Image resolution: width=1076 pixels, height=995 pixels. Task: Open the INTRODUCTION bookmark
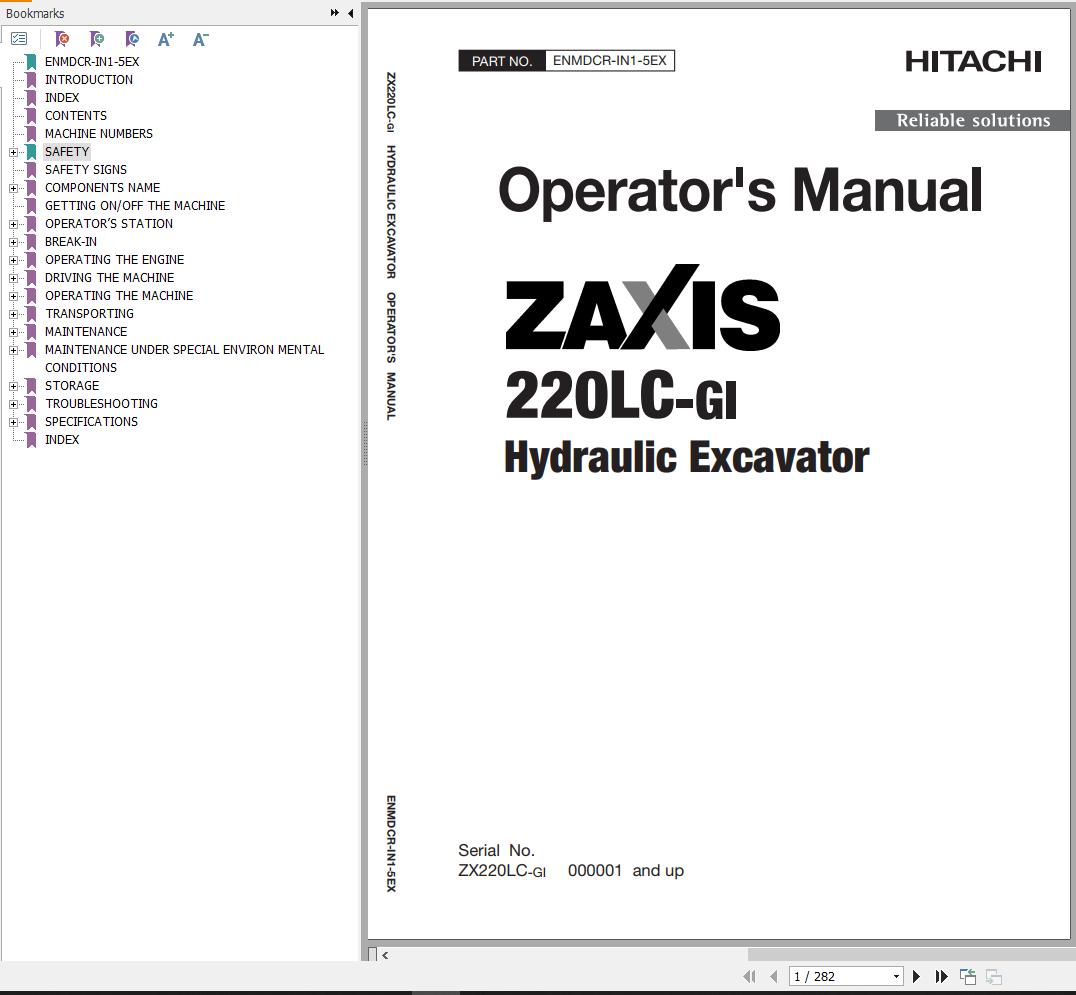89,80
